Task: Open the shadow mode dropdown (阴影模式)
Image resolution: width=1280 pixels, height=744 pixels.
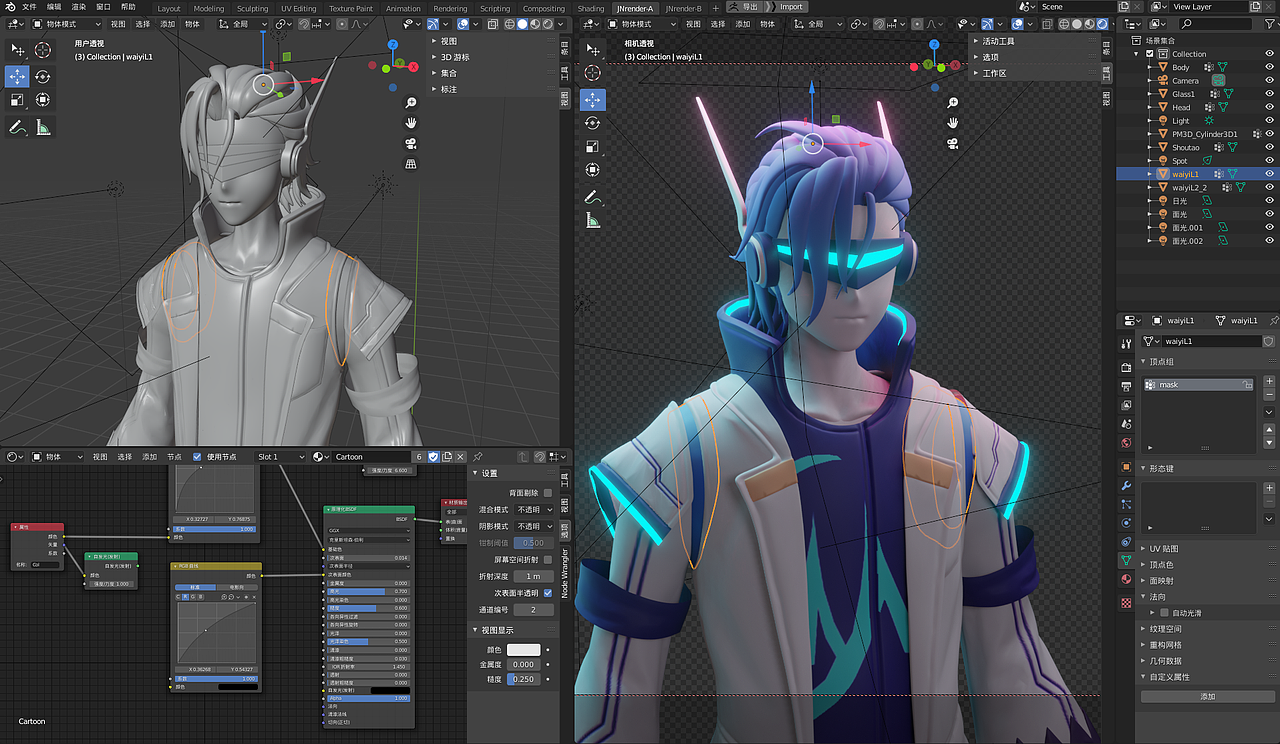Action: (534, 526)
